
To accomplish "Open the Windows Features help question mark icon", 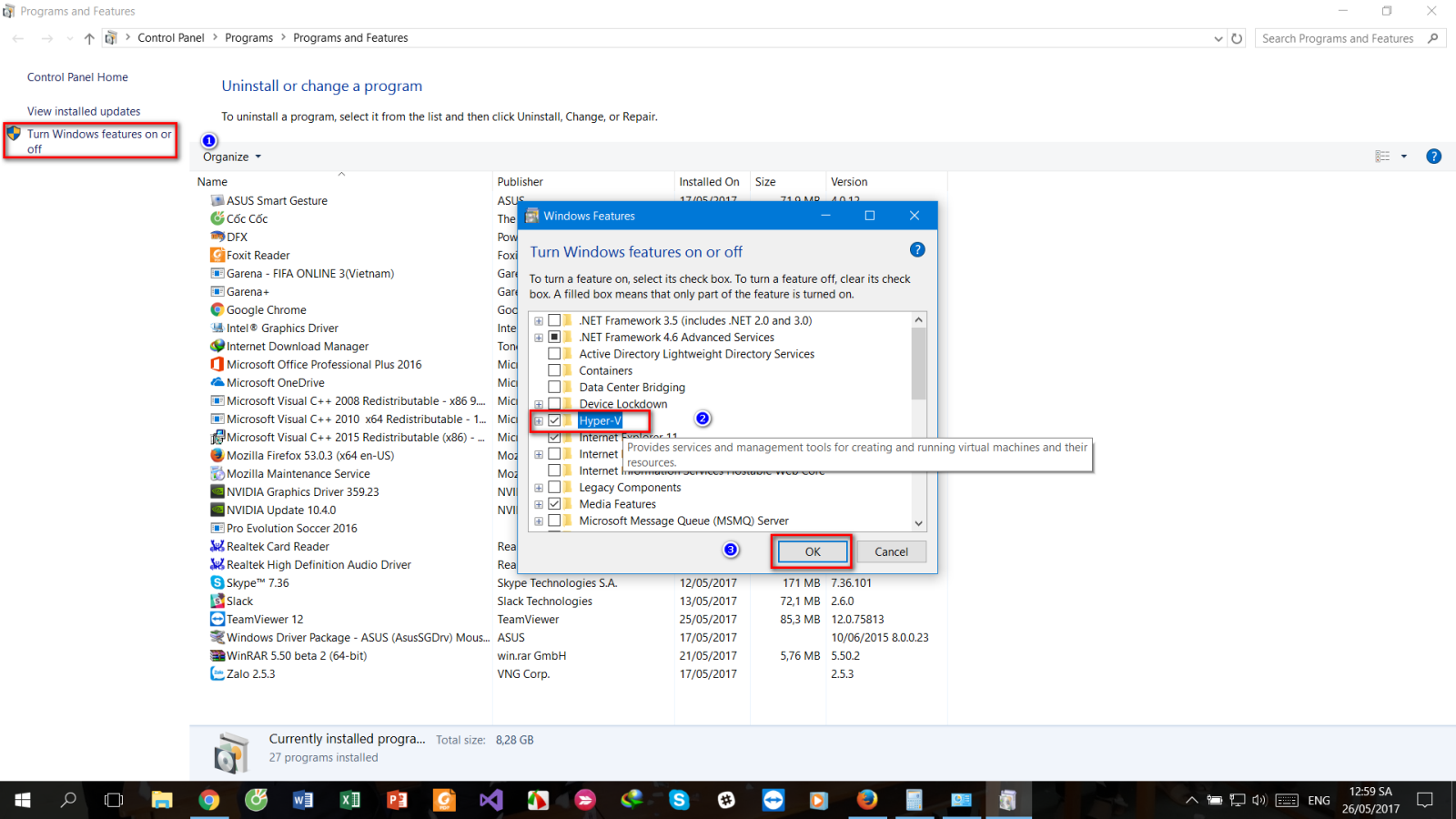I will (917, 248).
